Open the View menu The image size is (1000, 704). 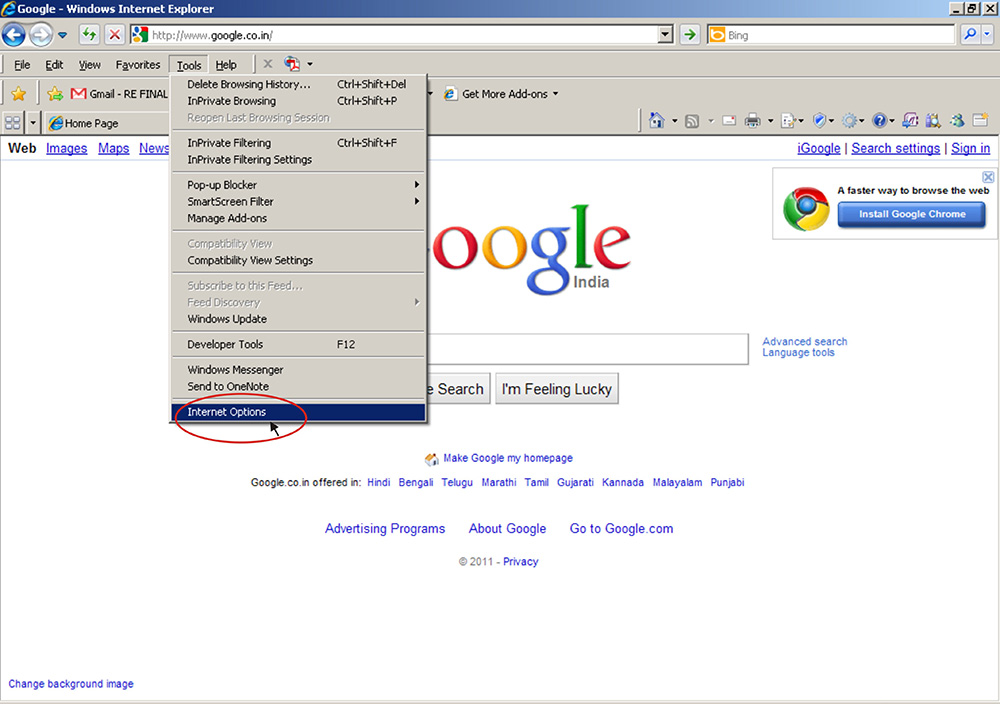tap(89, 64)
